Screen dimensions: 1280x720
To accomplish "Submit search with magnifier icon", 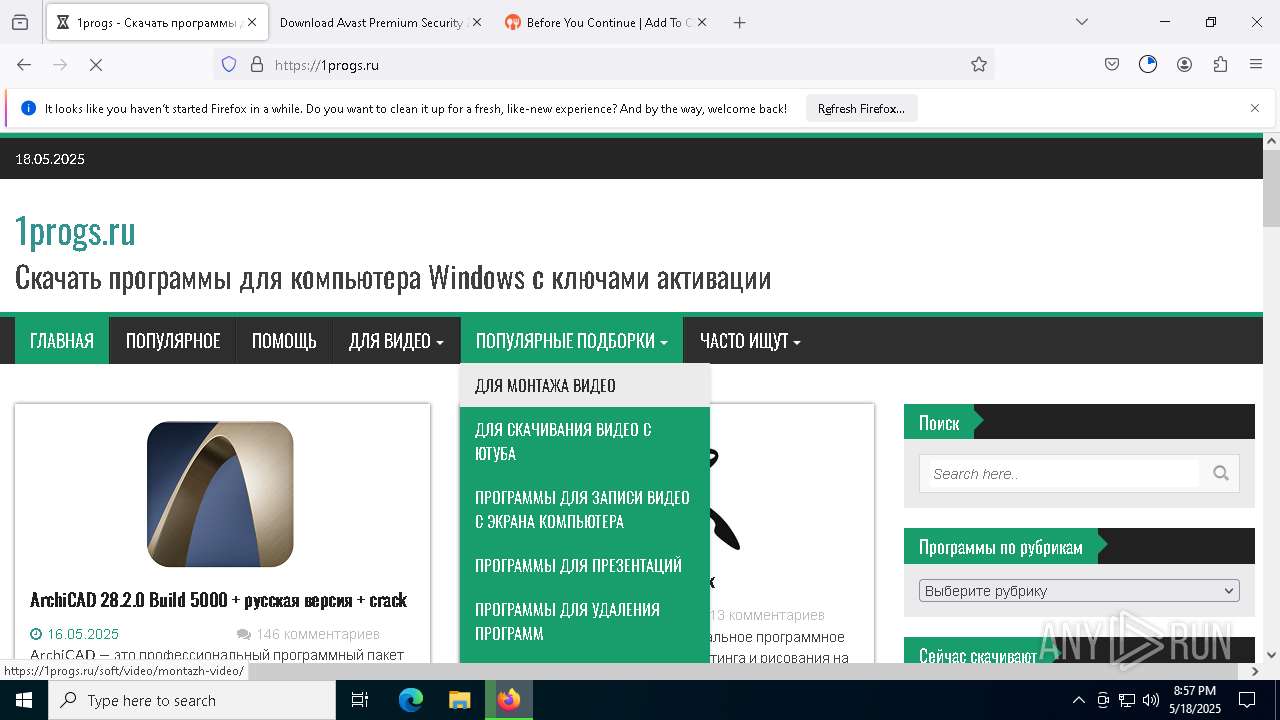I will tap(1221, 474).
